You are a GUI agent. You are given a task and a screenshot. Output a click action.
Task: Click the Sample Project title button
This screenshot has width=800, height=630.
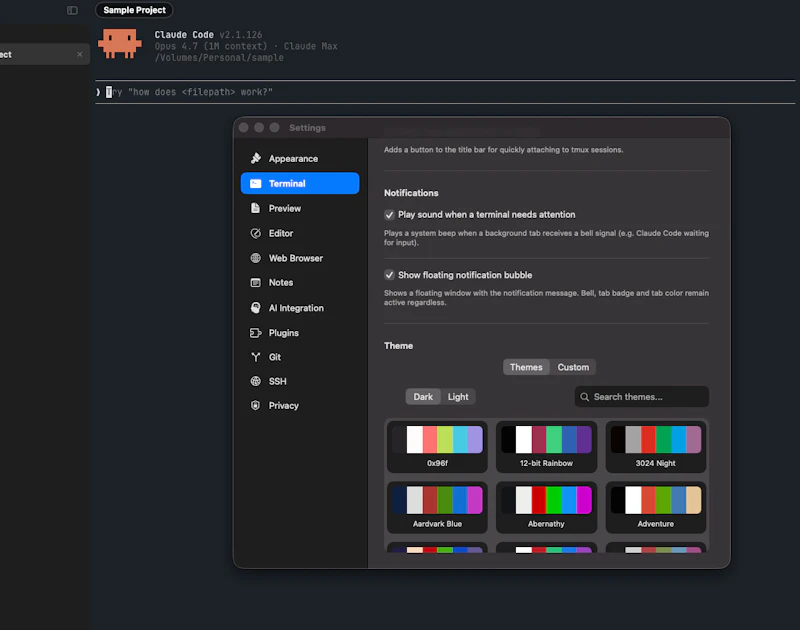click(x=134, y=10)
